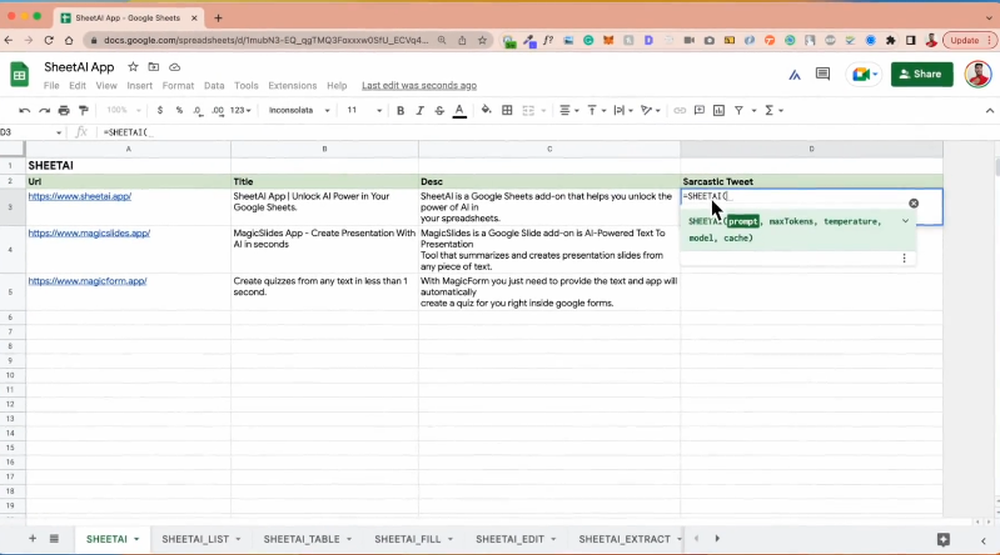
Task: Open fill color picker
Action: [486, 110]
